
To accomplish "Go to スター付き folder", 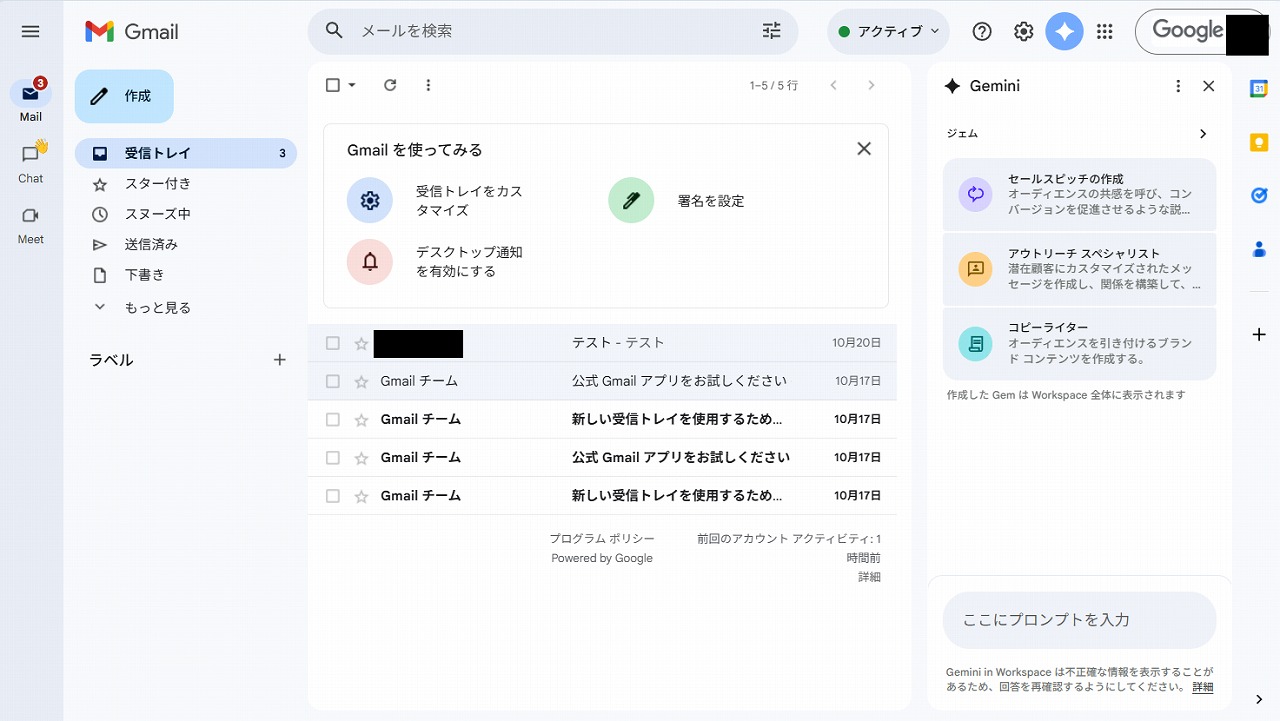I will tap(157, 184).
